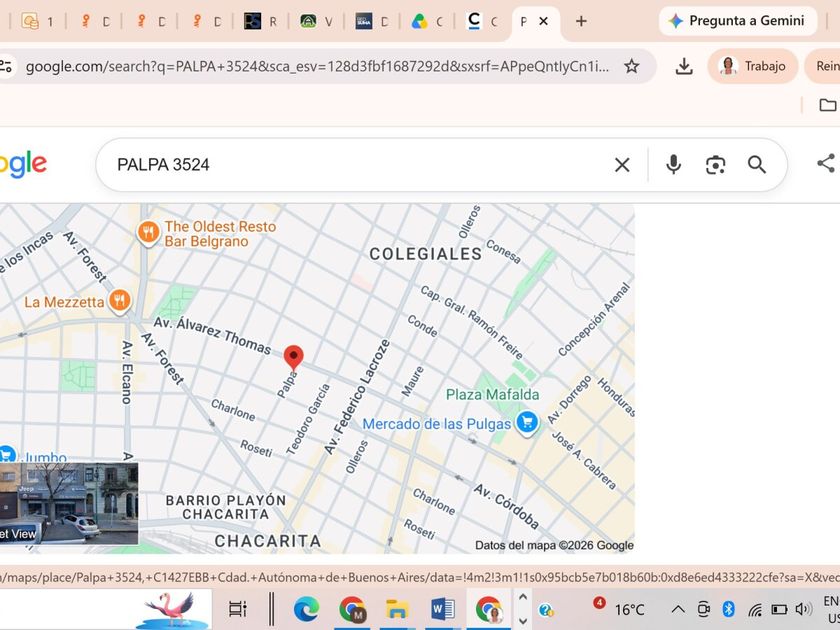Open Mercado de las Pulgas shopping marker

coord(527,422)
